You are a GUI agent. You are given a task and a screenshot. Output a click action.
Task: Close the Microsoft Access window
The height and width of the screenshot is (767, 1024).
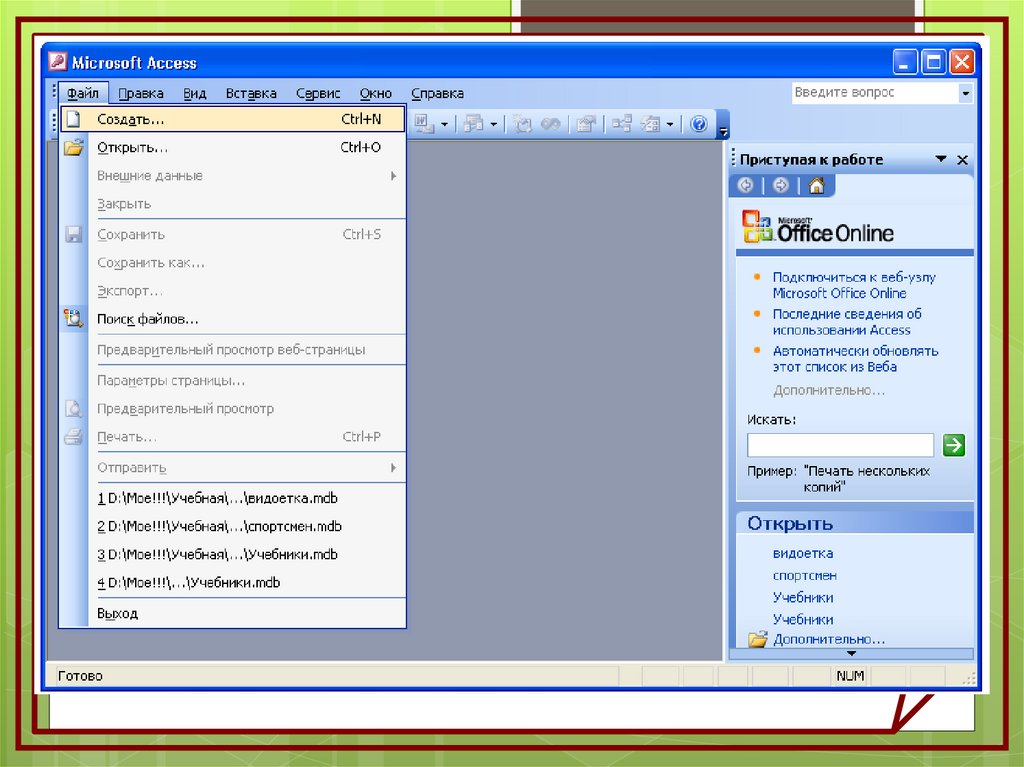[962, 62]
